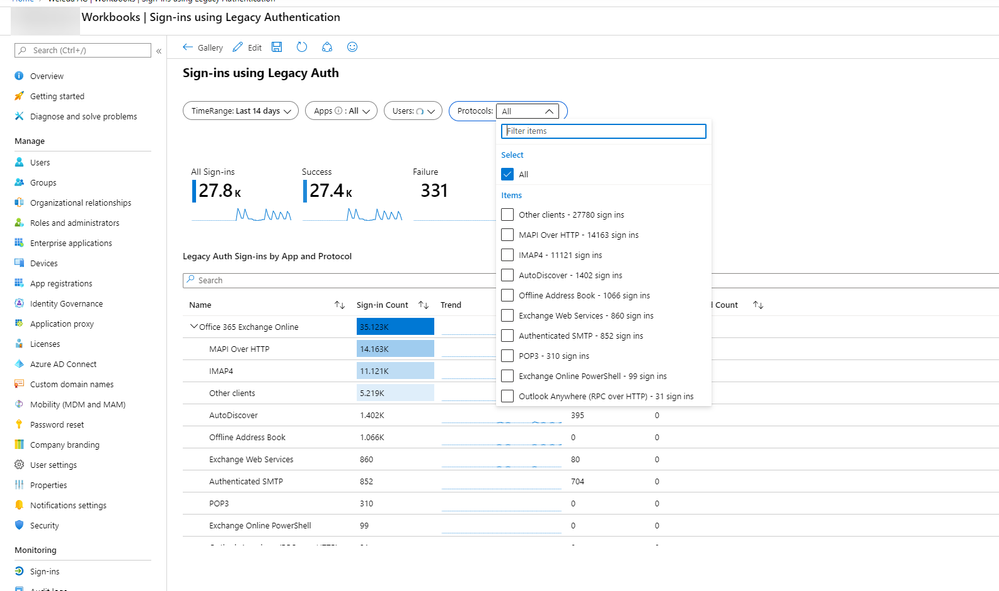Click the Security shield icon
Image resolution: width=999 pixels, height=591 pixels.
[19, 525]
